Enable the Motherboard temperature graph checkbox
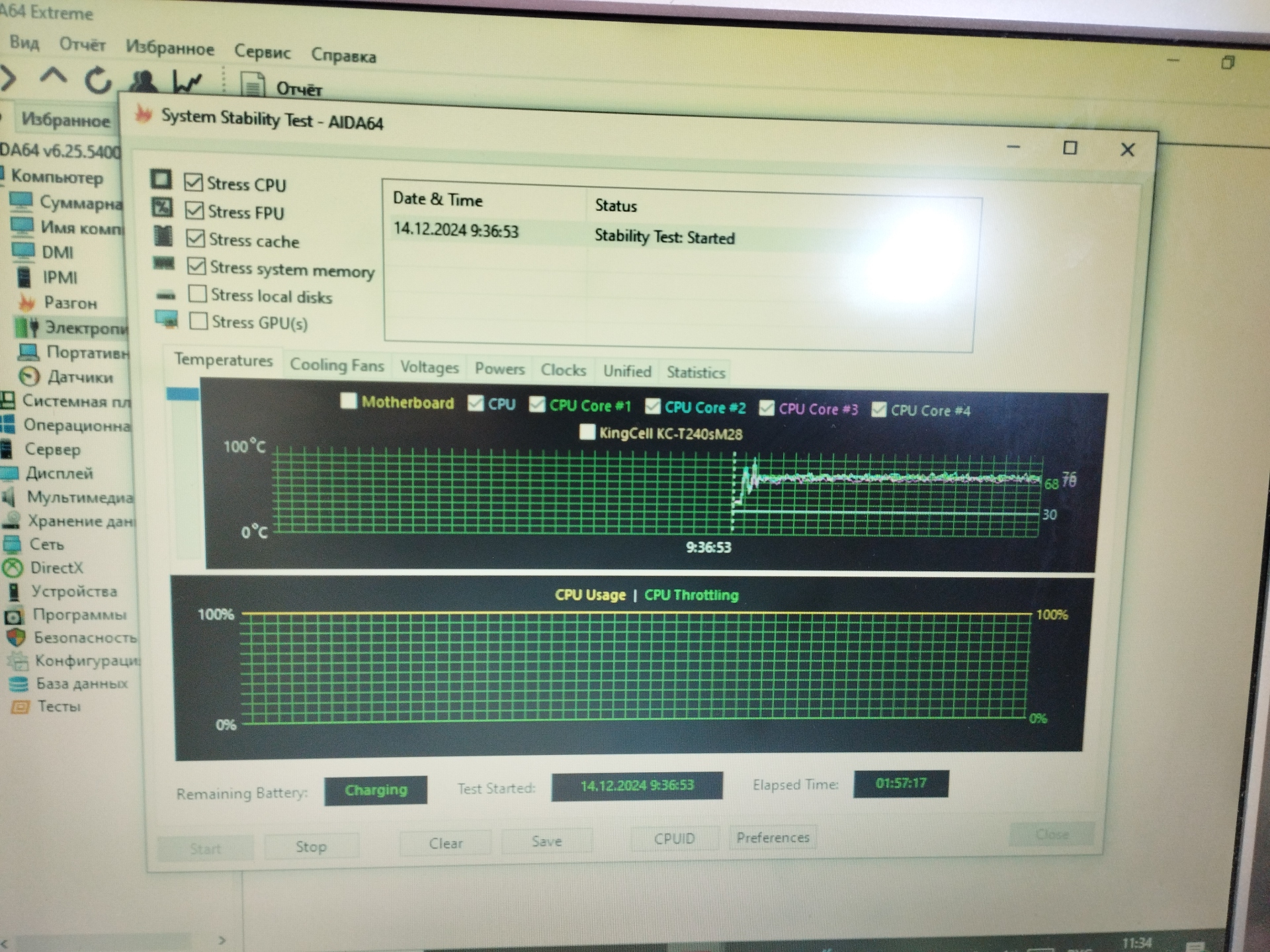 (x=348, y=401)
